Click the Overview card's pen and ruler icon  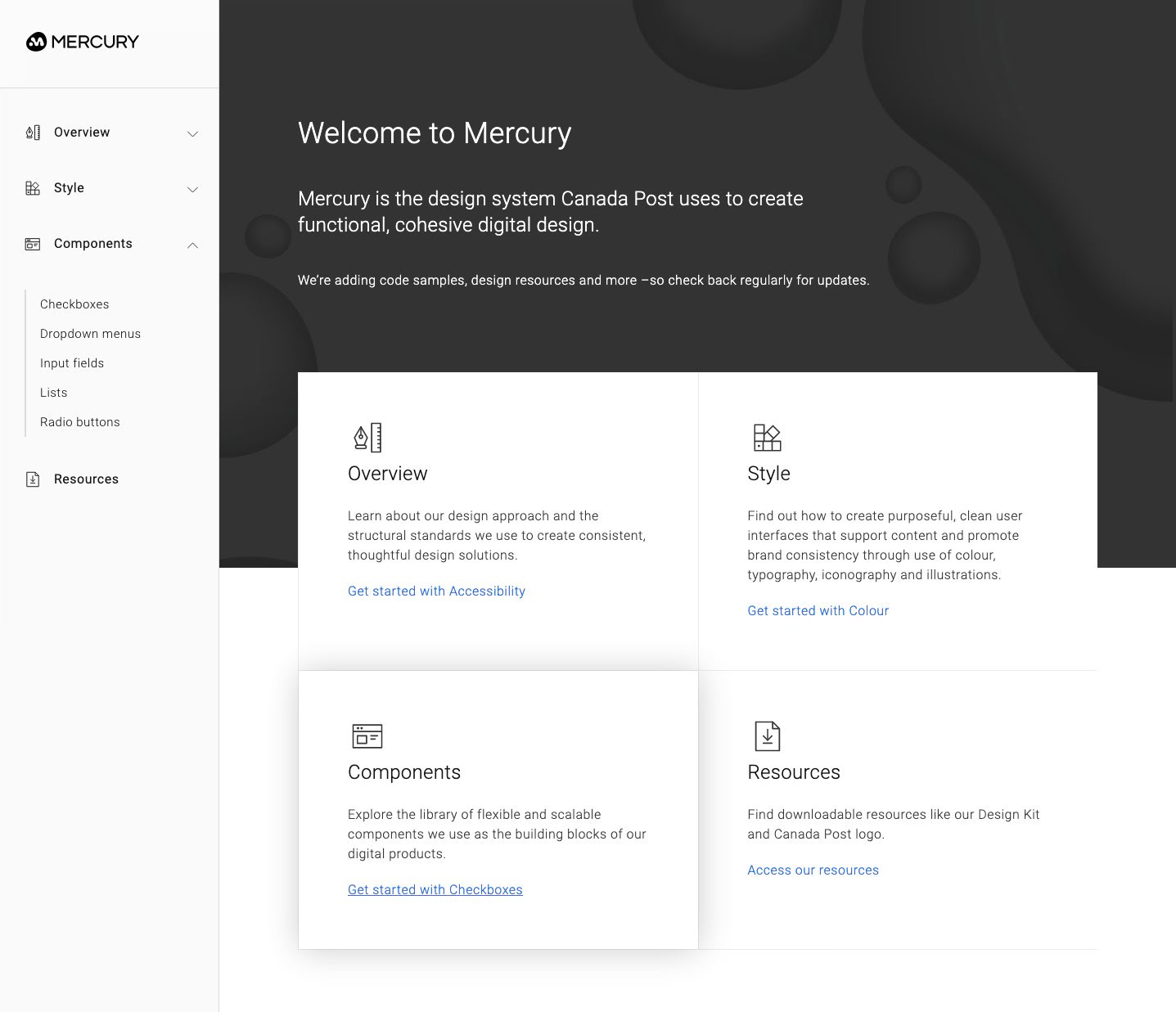point(367,438)
